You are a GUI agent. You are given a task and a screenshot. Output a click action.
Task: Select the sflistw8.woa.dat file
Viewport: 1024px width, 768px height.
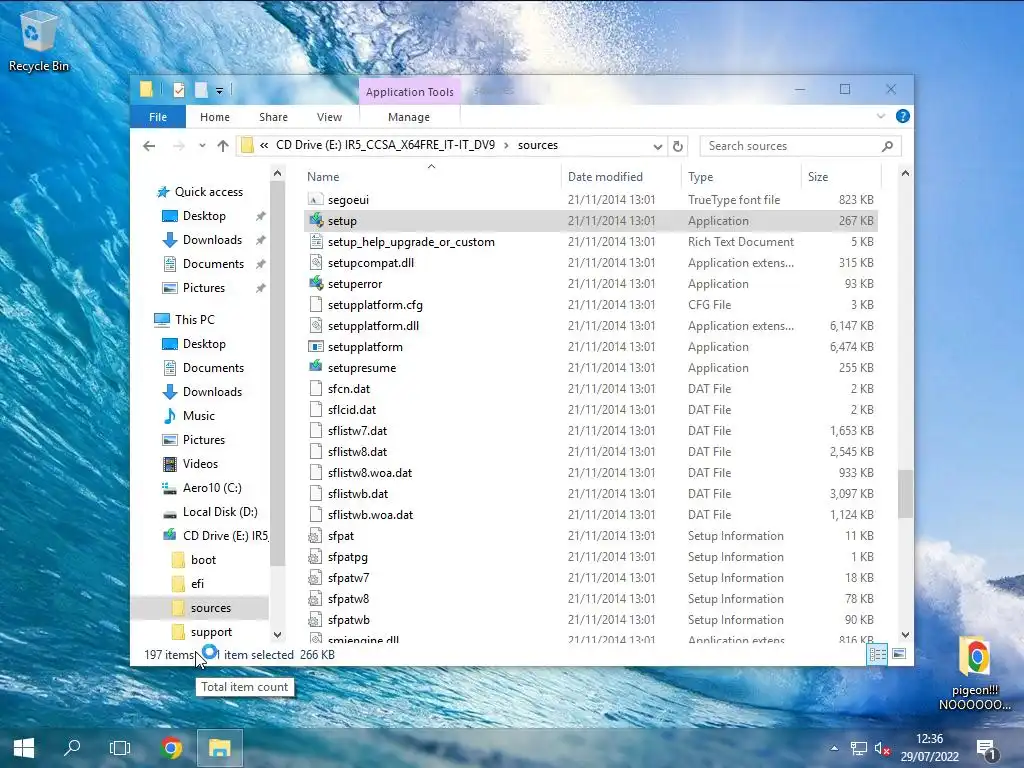tap(590, 473)
